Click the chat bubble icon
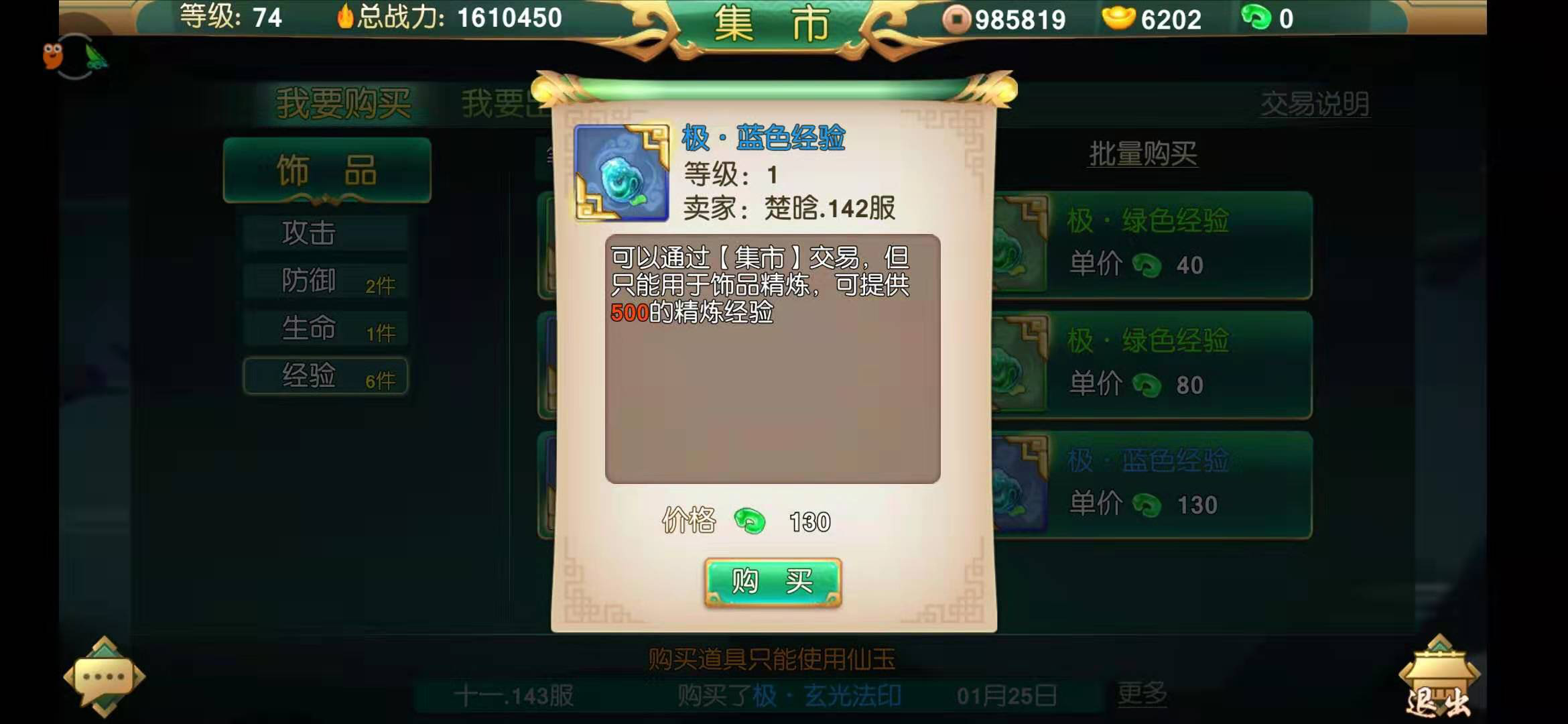The width and height of the screenshot is (1568, 724). pos(104,677)
